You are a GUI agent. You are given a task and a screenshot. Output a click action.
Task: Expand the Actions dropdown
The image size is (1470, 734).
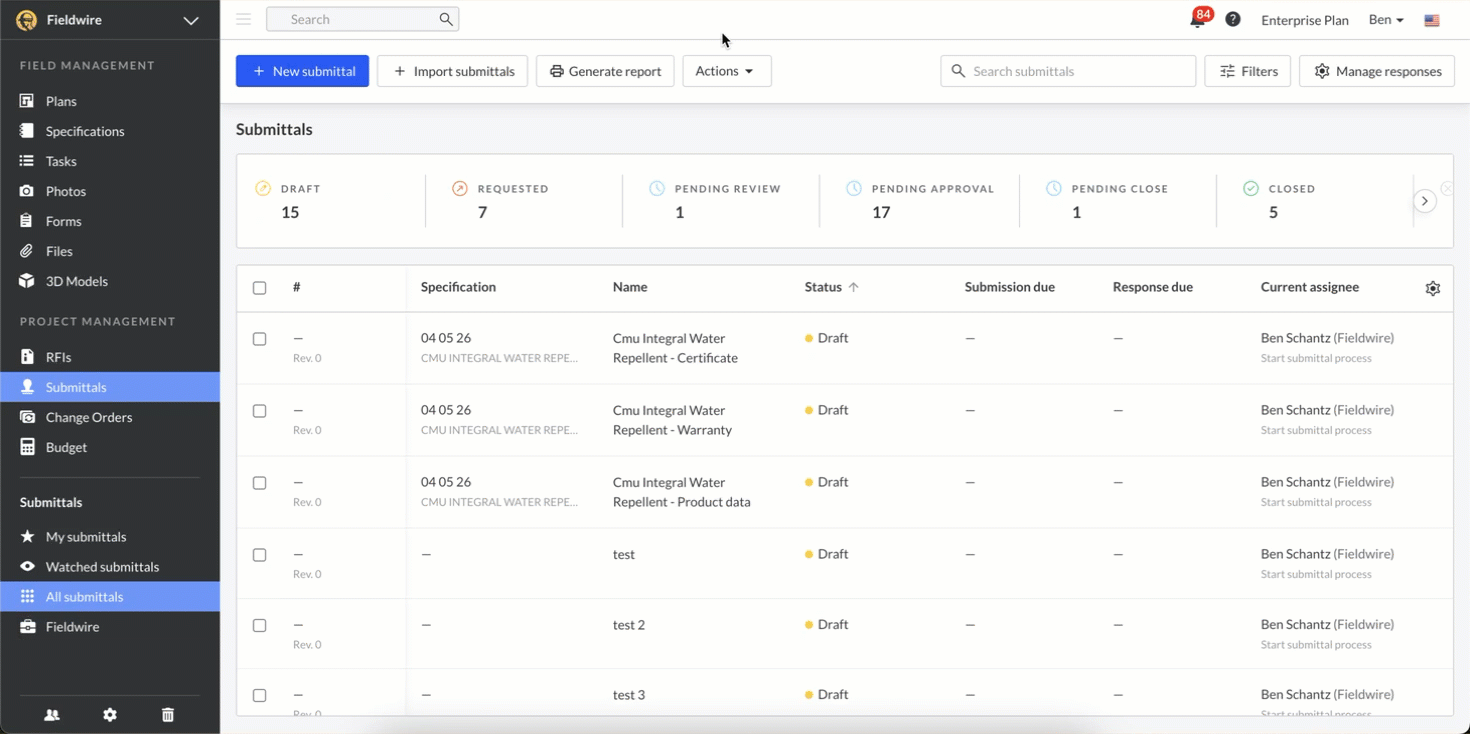[726, 71]
